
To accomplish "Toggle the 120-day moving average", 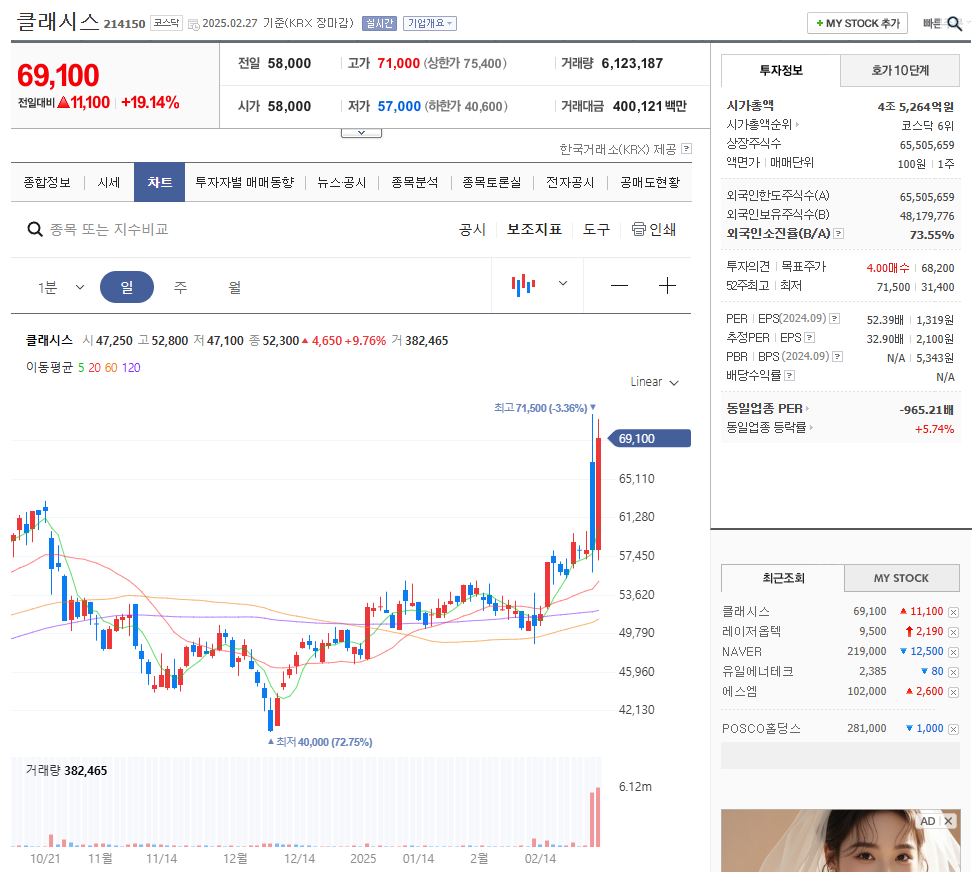I will coord(131,368).
